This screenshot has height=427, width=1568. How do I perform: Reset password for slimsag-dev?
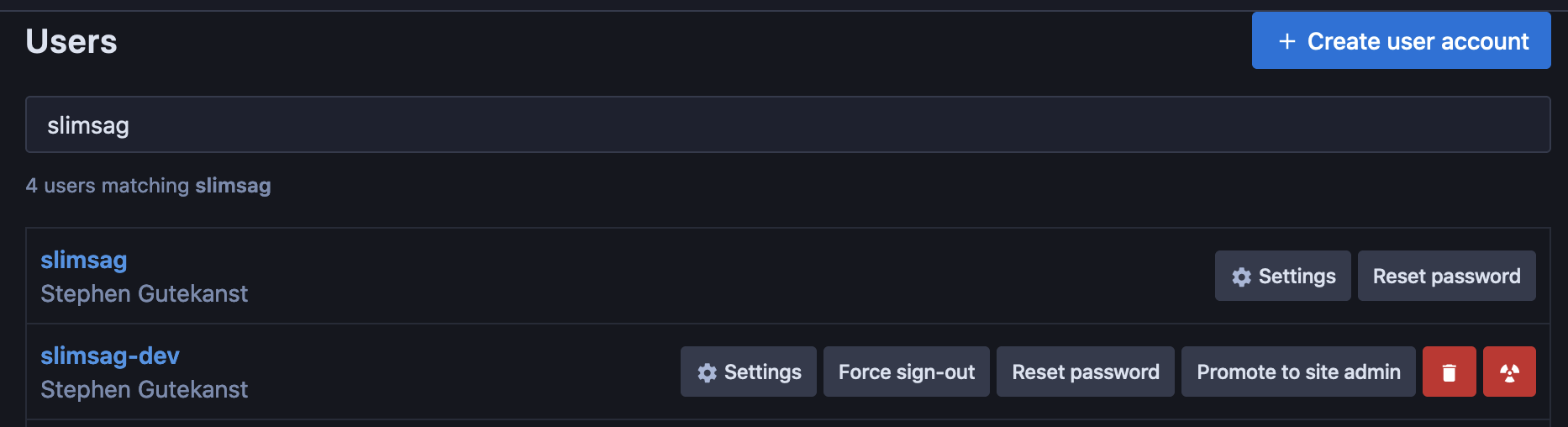(x=1085, y=372)
